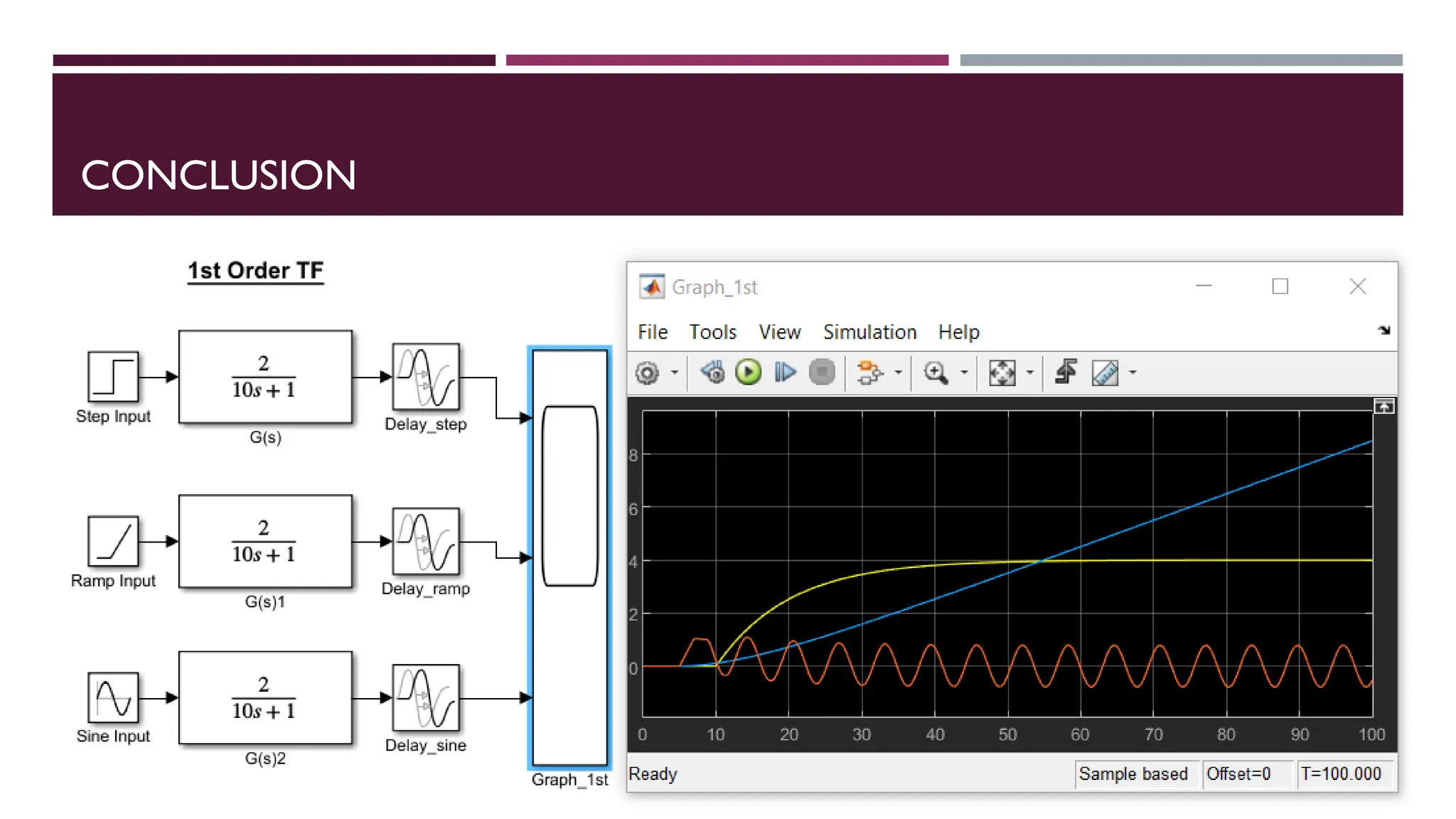The image size is (1456, 819).
Task: Click the Step Back simulation icon
Action: click(712, 372)
